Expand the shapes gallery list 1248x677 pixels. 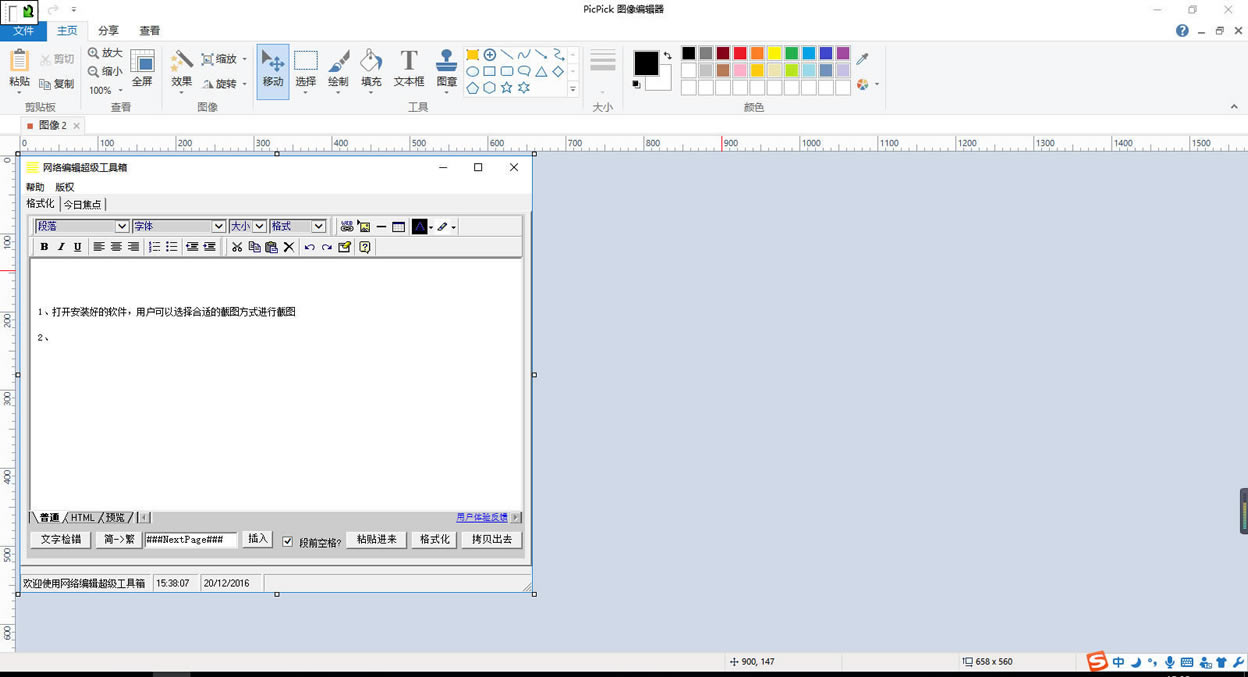[x=573, y=89]
